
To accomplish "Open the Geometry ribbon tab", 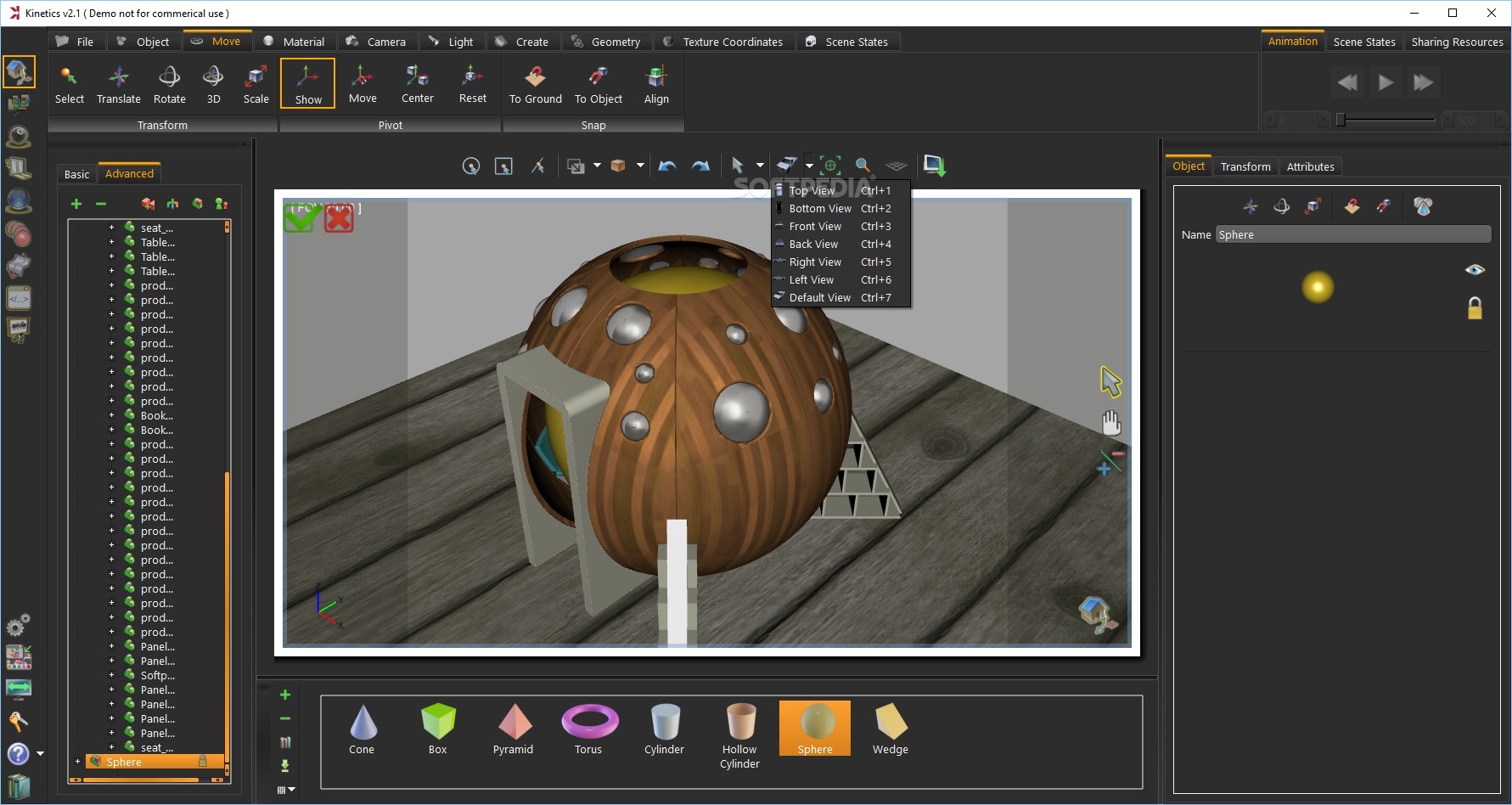I will (x=606, y=42).
